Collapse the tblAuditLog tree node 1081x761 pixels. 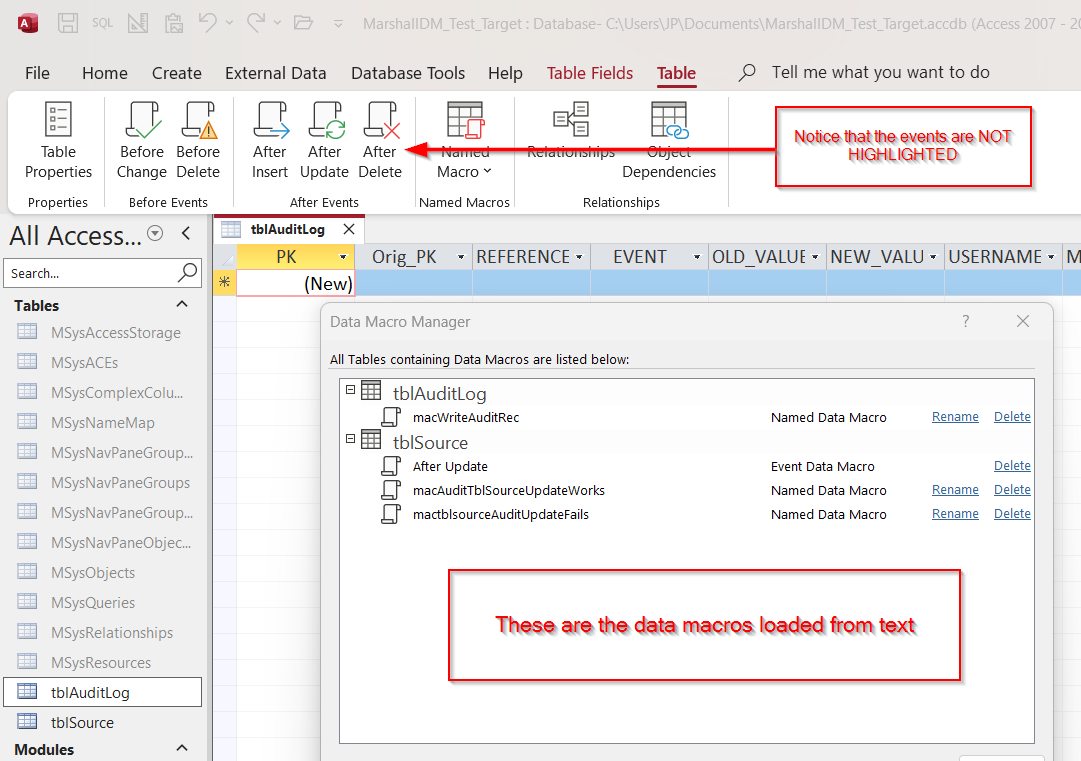(350, 390)
